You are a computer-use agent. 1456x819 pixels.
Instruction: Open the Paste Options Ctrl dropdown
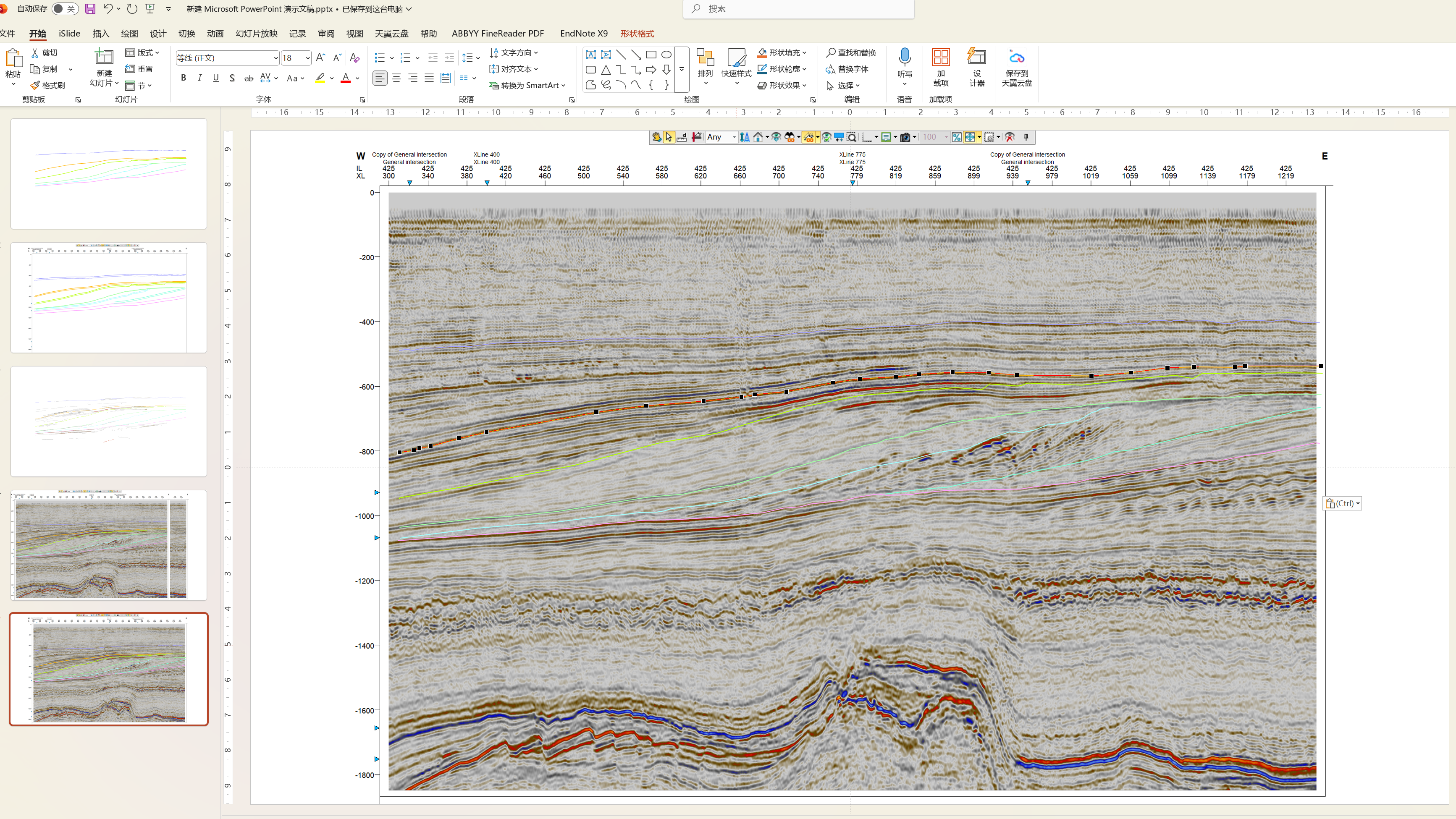point(1342,503)
